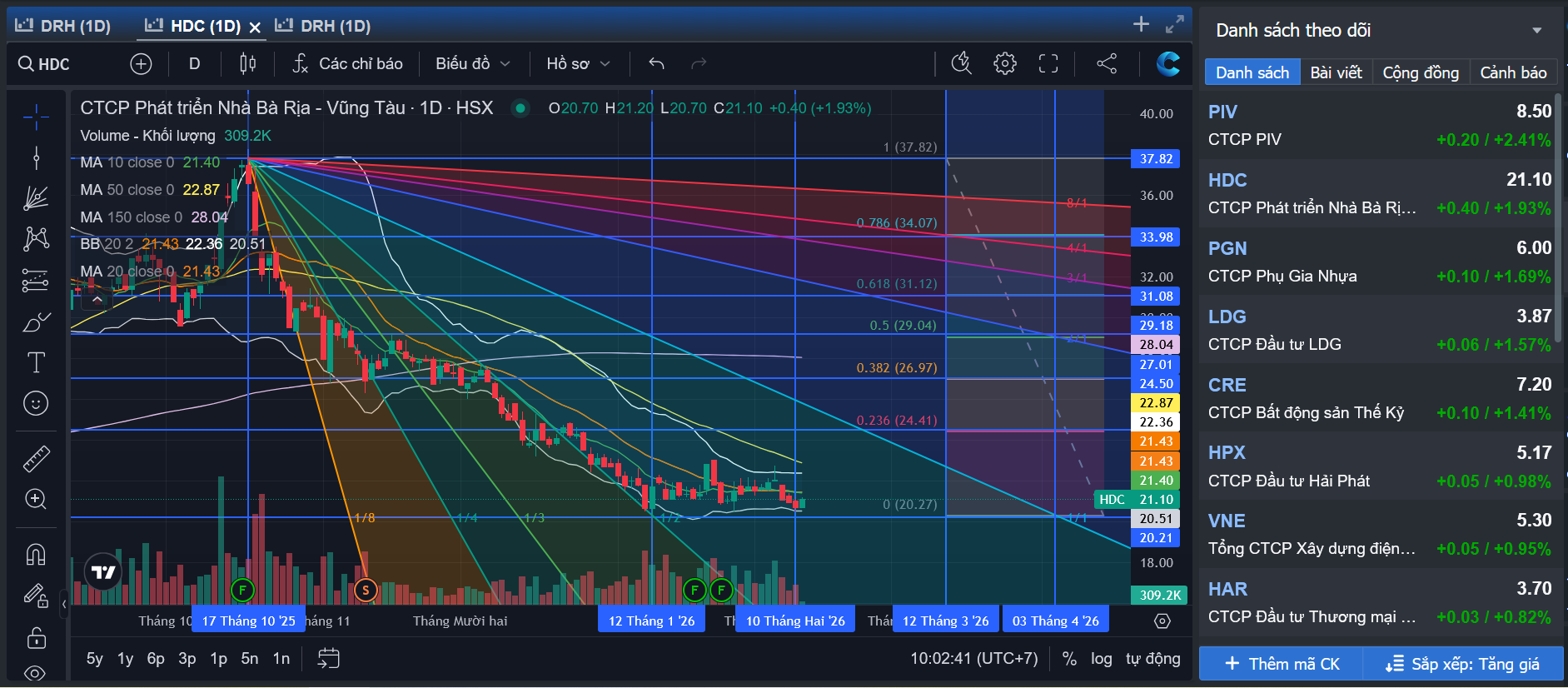Expand the chart panel with diagonal arrows
The height and width of the screenshot is (688, 1568).
1174,24
